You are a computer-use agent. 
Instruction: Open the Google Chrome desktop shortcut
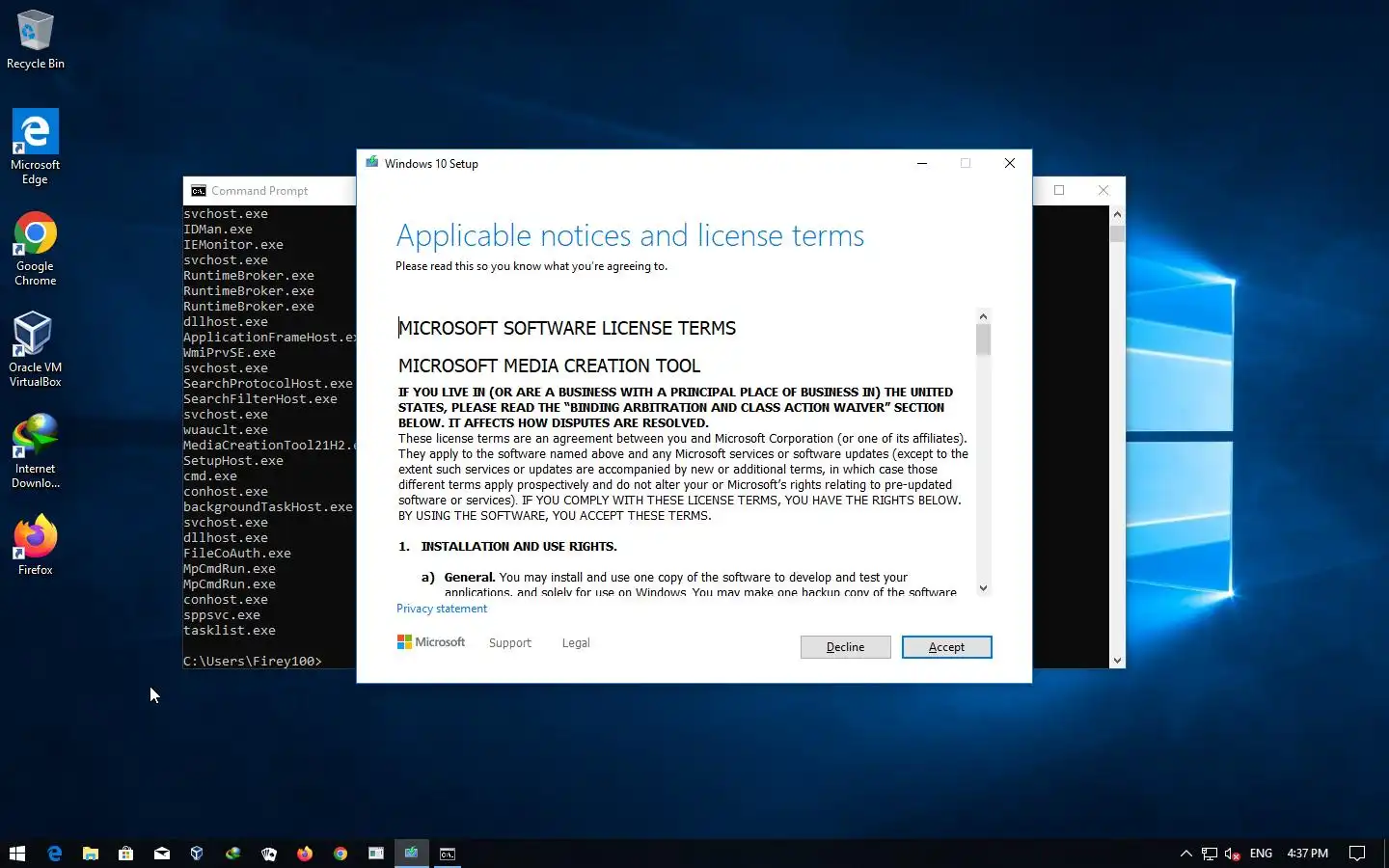point(36,249)
